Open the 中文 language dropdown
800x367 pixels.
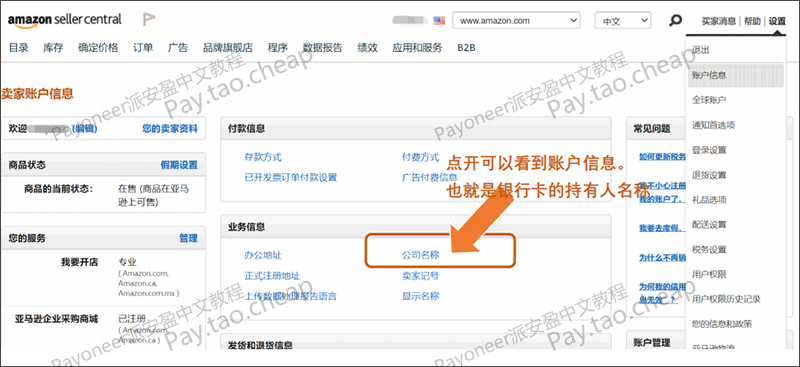(622, 21)
